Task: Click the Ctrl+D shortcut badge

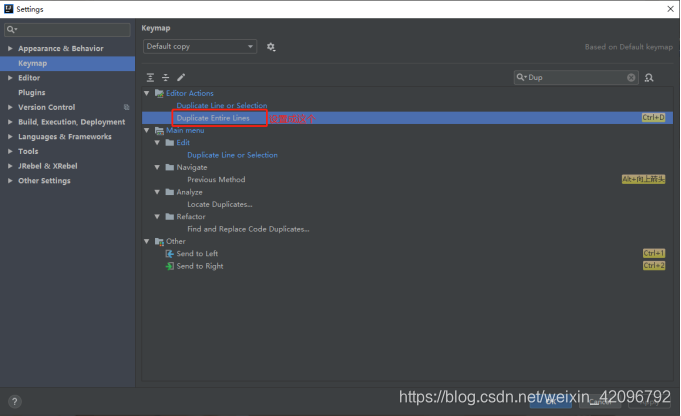Action: (654, 118)
